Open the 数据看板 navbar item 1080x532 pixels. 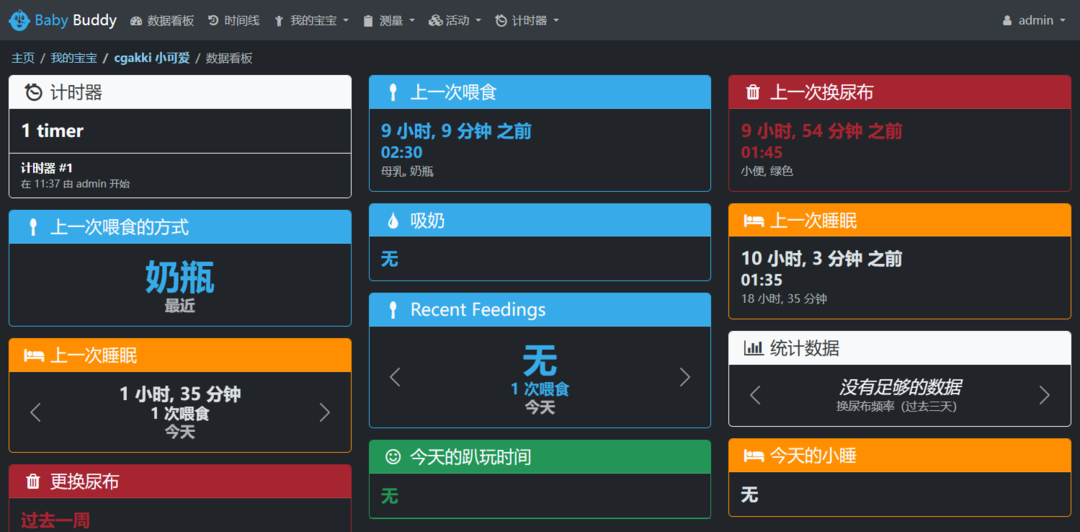tap(162, 21)
